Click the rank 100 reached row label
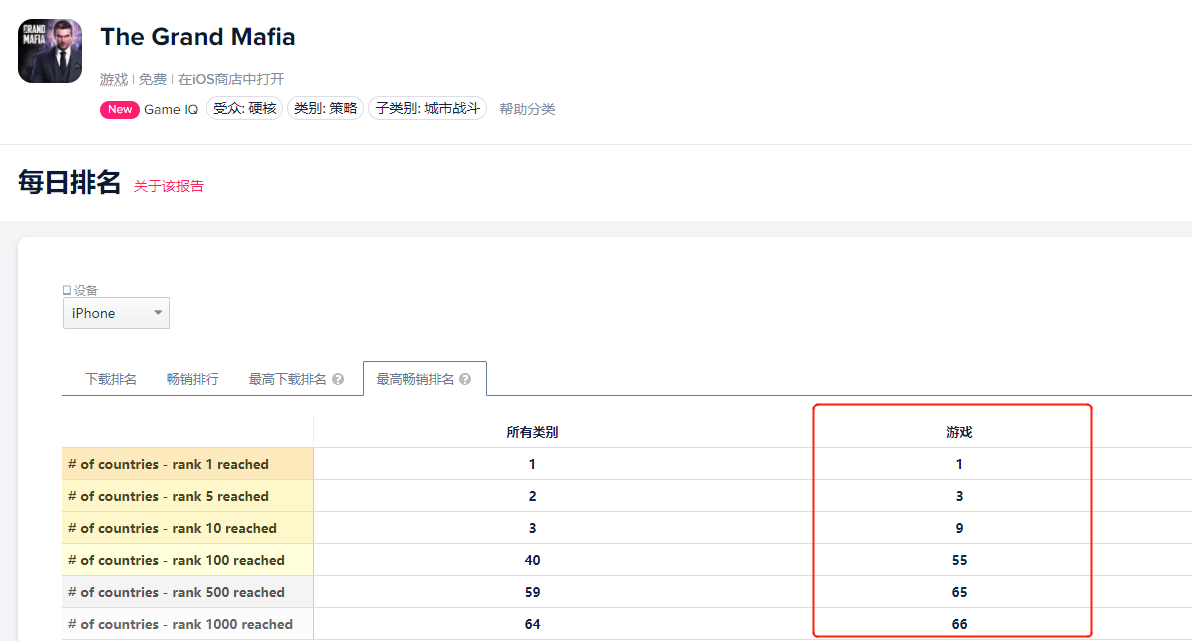 click(x=176, y=560)
